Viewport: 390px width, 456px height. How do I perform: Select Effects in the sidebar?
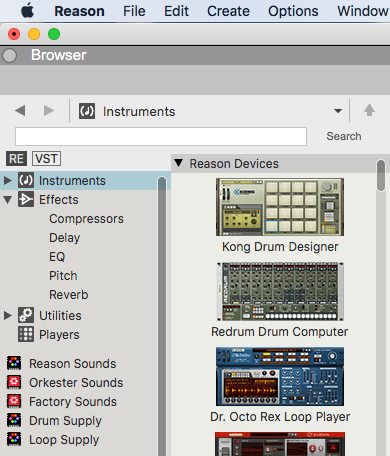pos(59,200)
